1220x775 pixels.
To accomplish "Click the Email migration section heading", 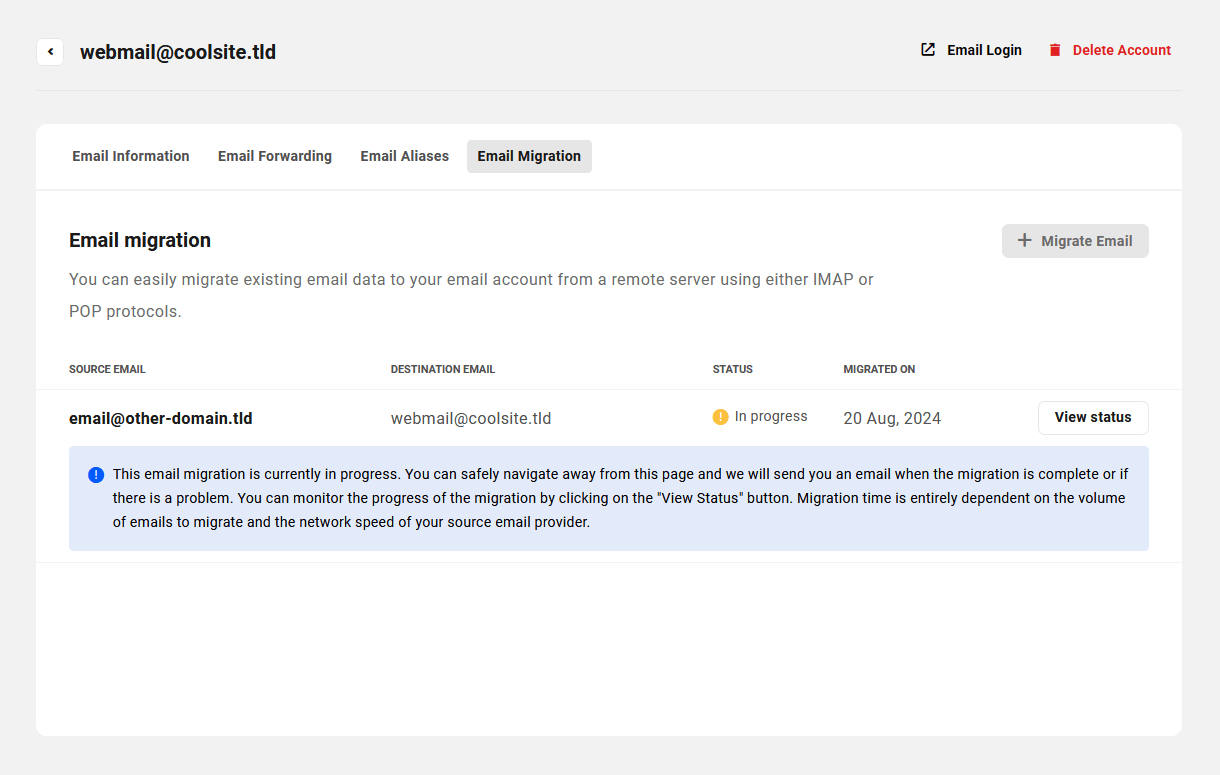I will tap(140, 240).
